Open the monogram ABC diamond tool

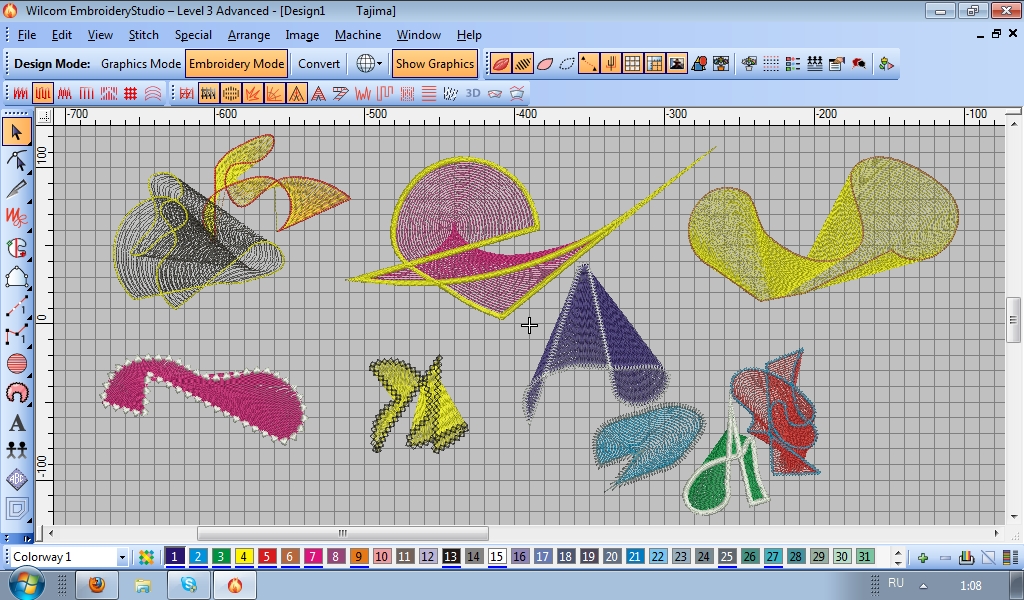tap(17, 479)
